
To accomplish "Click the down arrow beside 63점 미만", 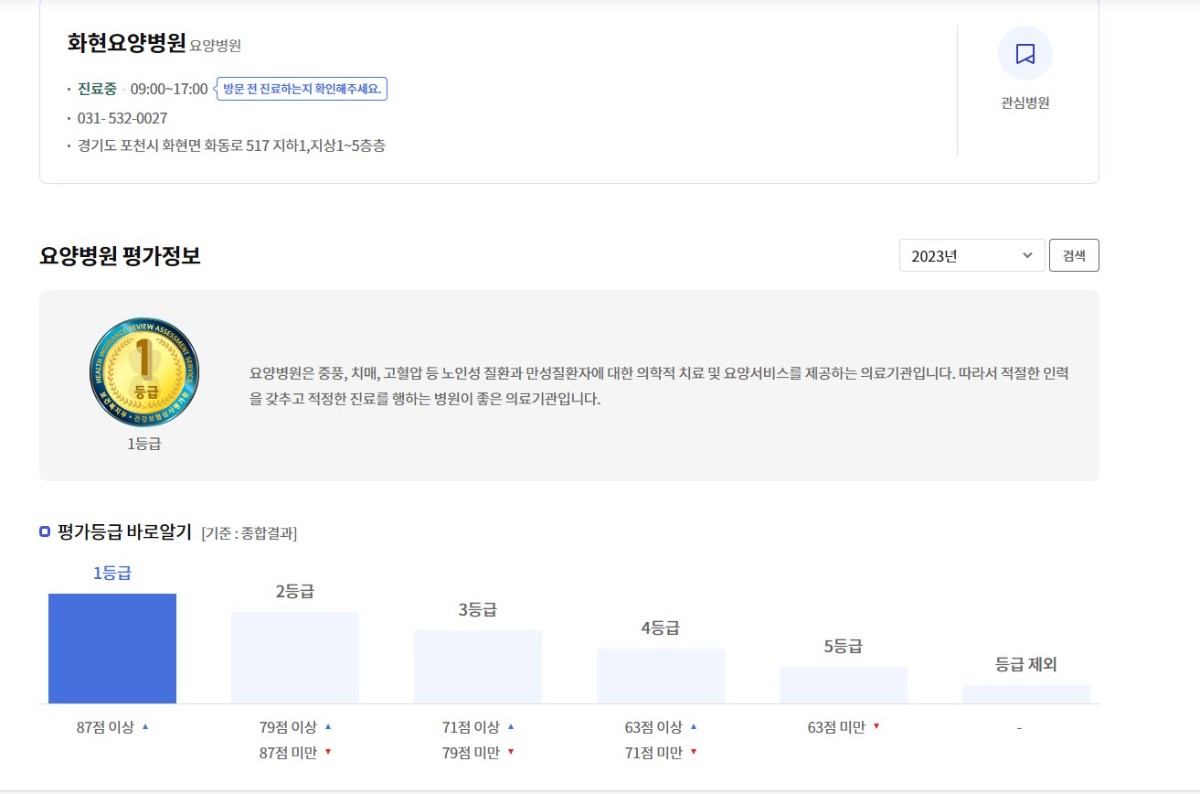I will coord(878,728).
